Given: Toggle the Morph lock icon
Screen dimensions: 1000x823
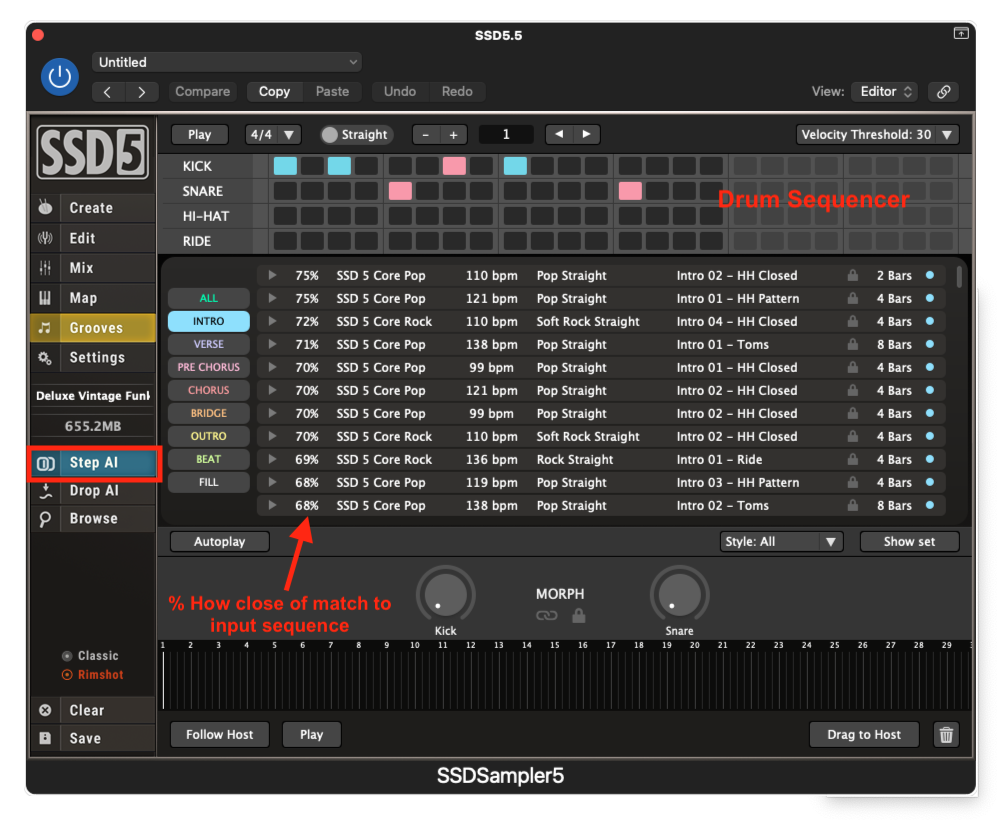Looking at the screenshot, I should click(x=578, y=615).
